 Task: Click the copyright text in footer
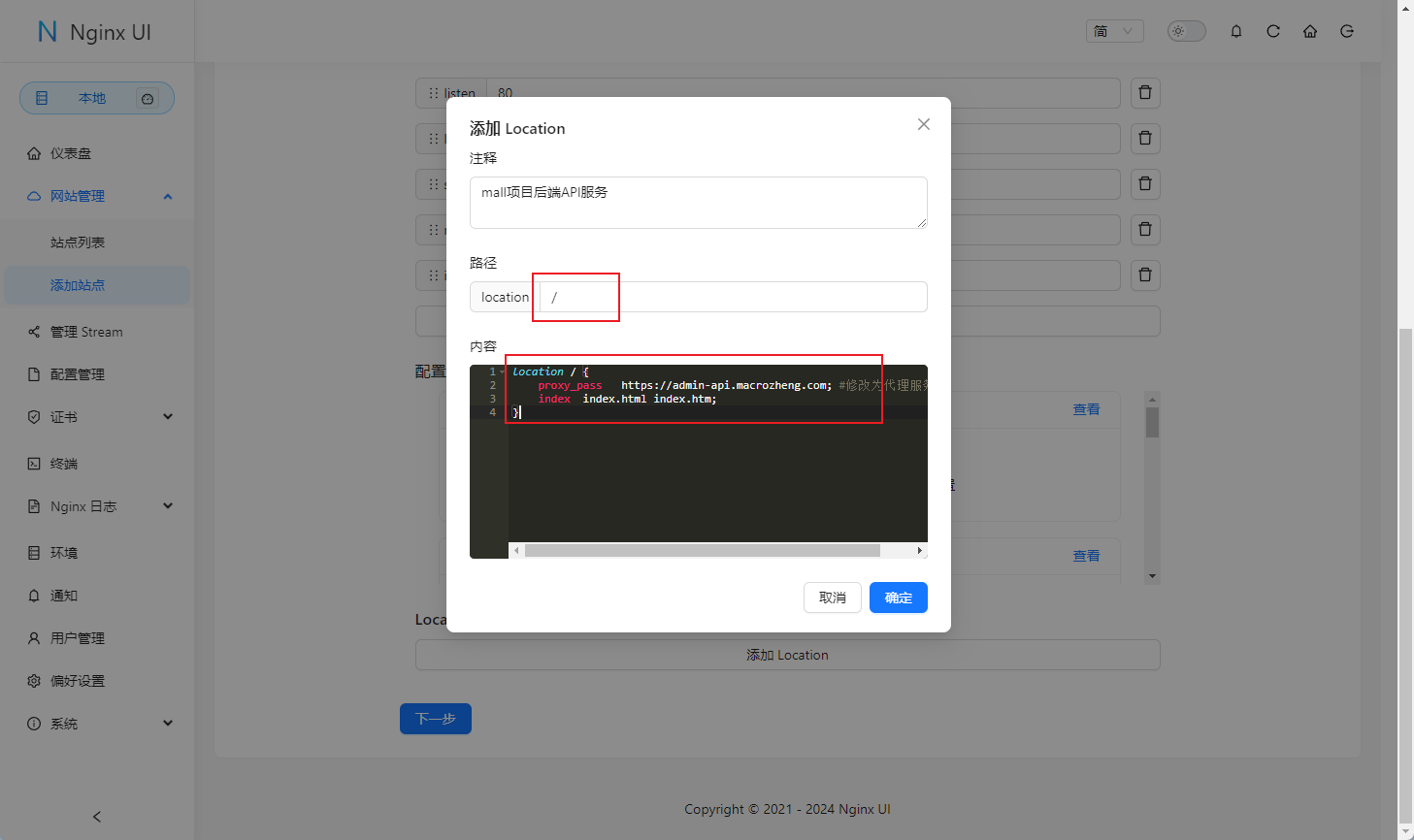click(787, 809)
